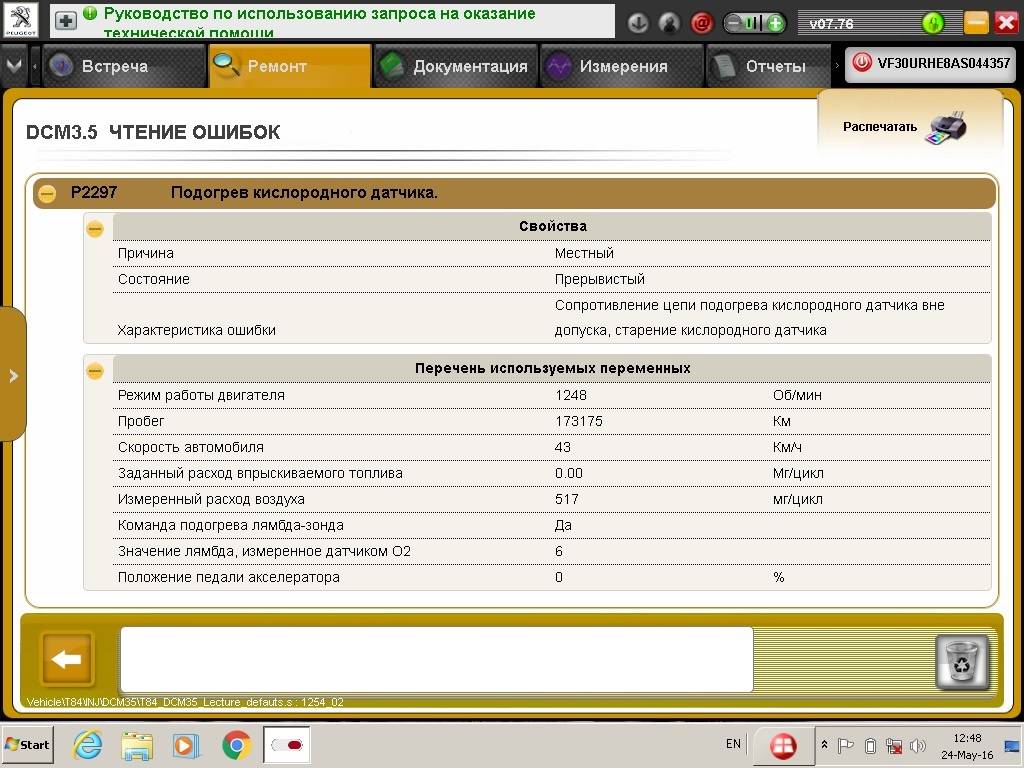Click the download arrow icon in top bar

tap(636, 23)
